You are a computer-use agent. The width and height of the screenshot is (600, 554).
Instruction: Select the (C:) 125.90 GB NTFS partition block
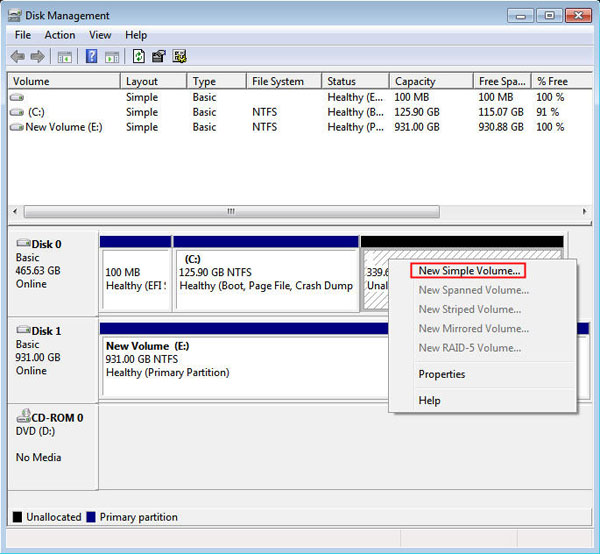[266, 274]
